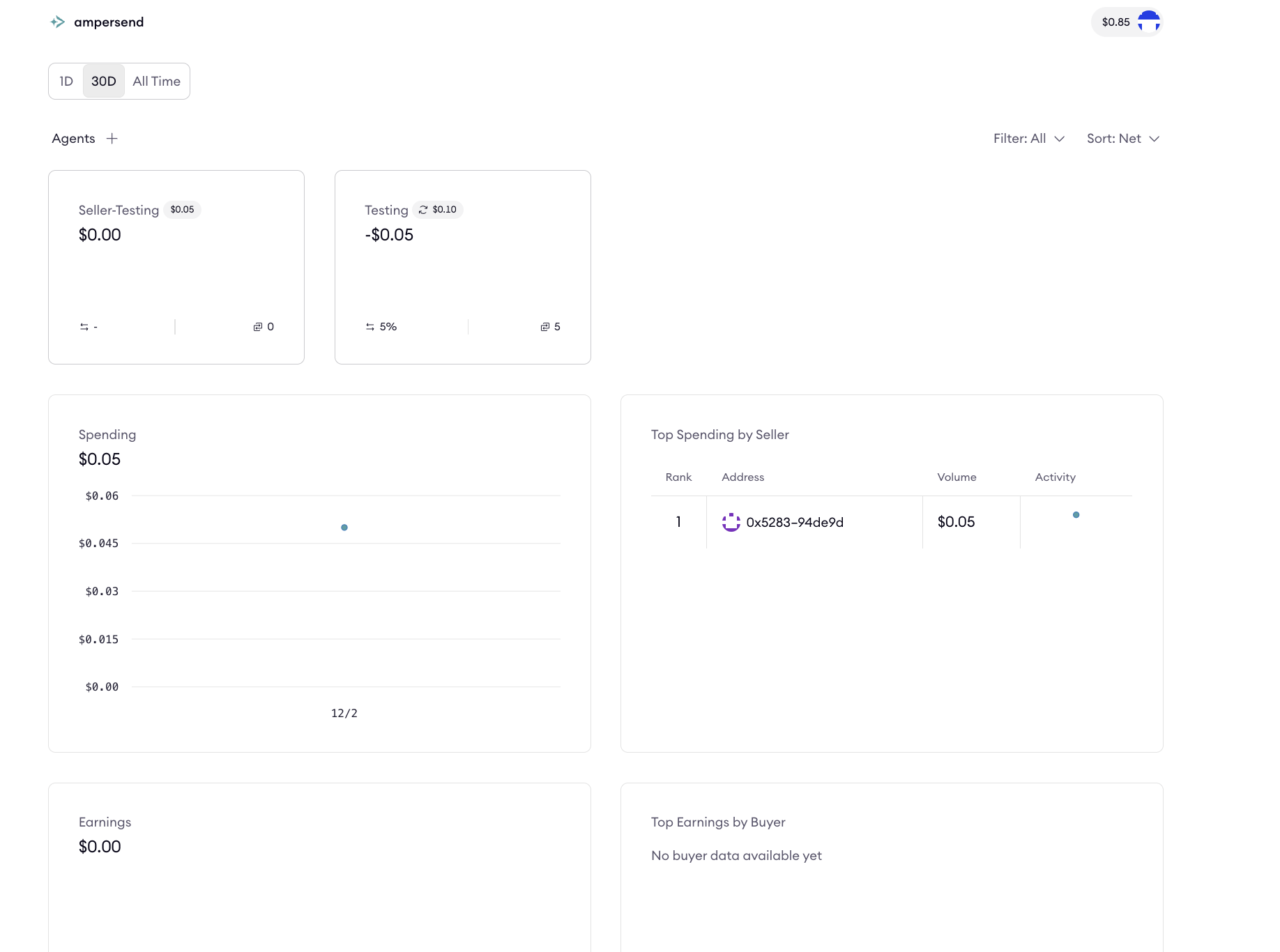Screen dimensions: 1280x952
Task: Select the 30D time range
Action: 103,81
